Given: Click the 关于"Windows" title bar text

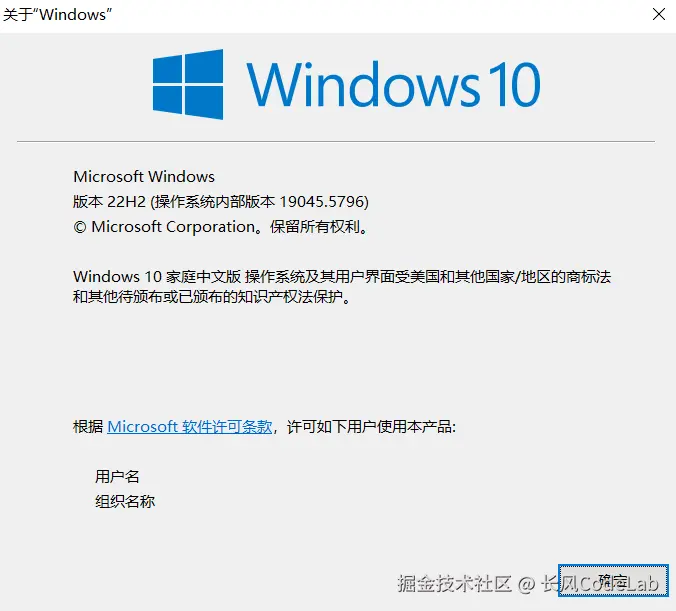Looking at the screenshot, I should click(x=57, y=14).
